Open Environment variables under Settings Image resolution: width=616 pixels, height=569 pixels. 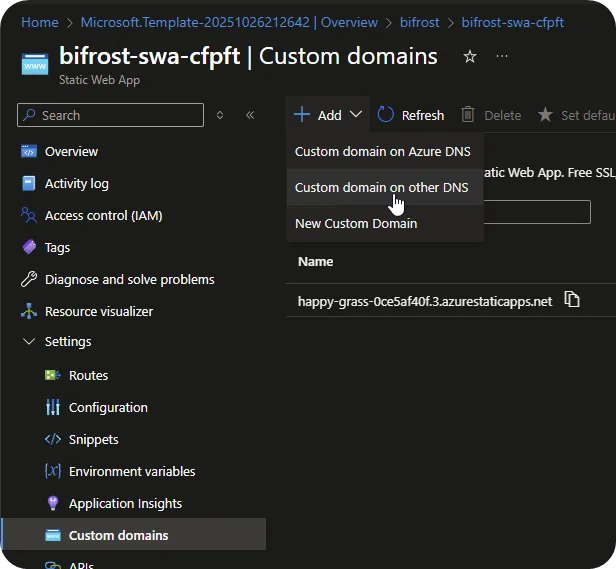point(132,472)
